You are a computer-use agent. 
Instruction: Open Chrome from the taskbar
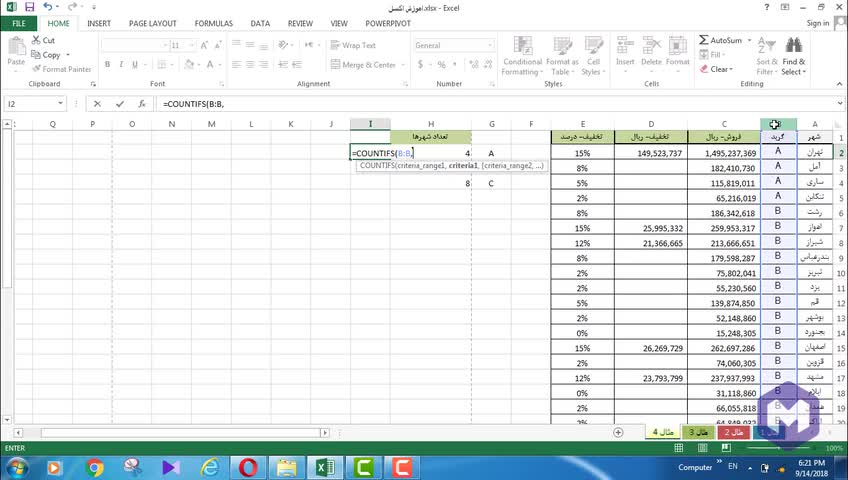click(94, 467)
